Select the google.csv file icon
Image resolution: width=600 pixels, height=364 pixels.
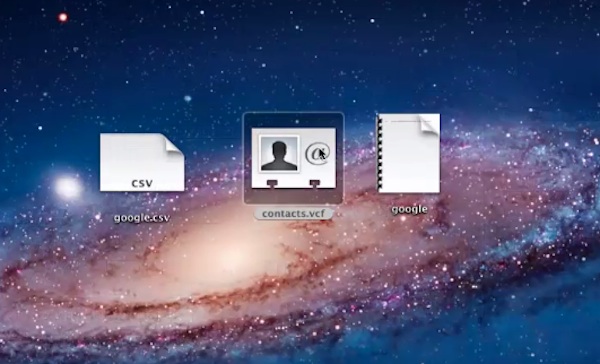click(x=142, y=162)
